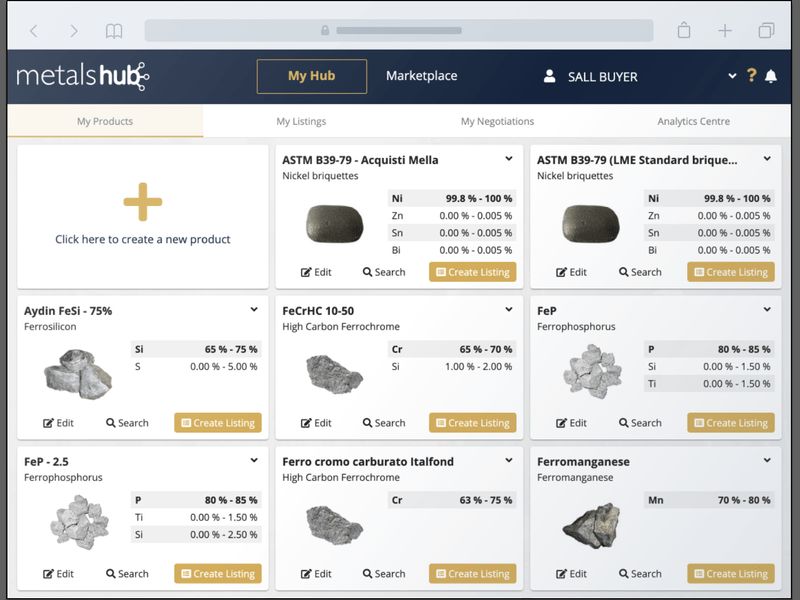Image resolution: width=800 pixels, height=600 pixels.
Task: Create Listing for FeCrHC 10-50
Action: coord(472,422)
